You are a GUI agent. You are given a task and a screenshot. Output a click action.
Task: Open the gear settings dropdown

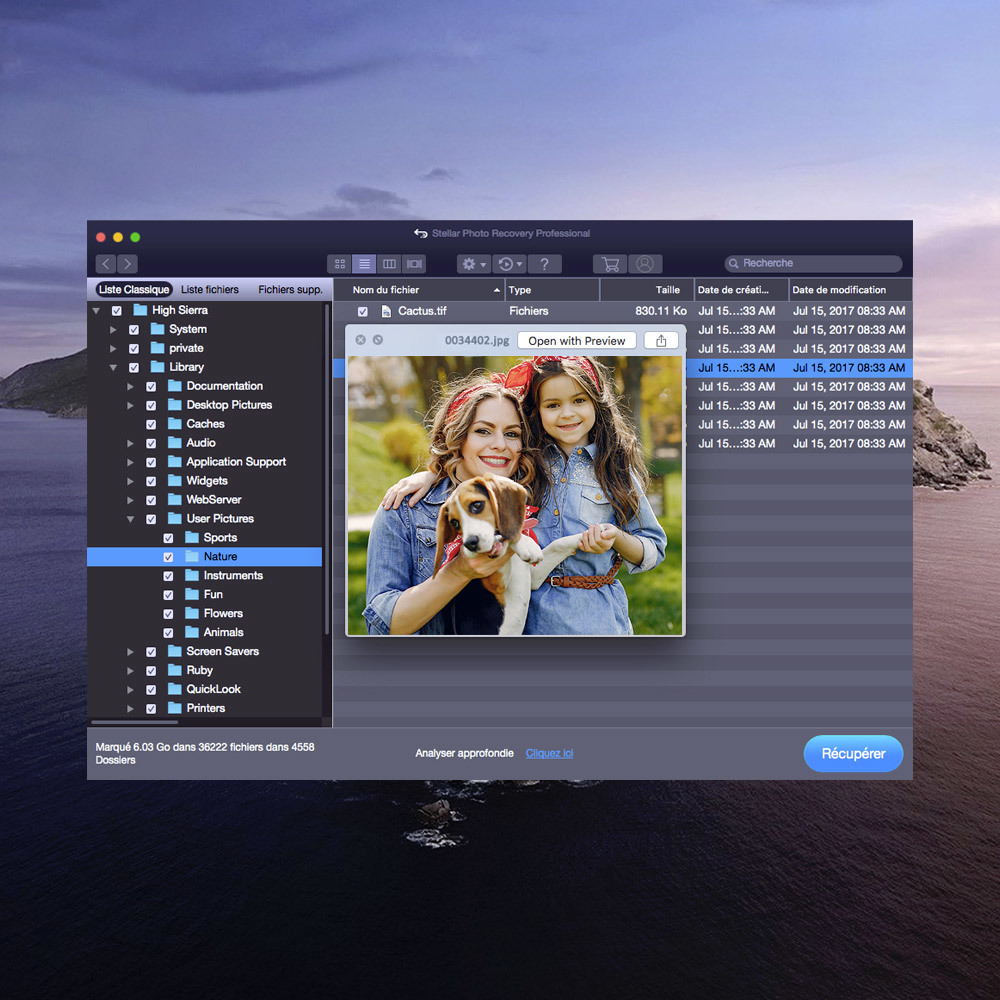pos(473,264)
